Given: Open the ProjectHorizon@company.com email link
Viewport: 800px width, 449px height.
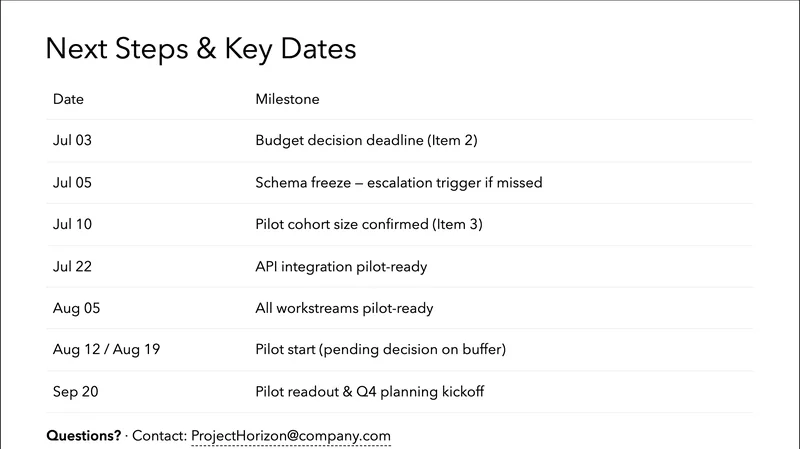Looking at the screenshot, I should pyautogui.click(x=290, y=436).
